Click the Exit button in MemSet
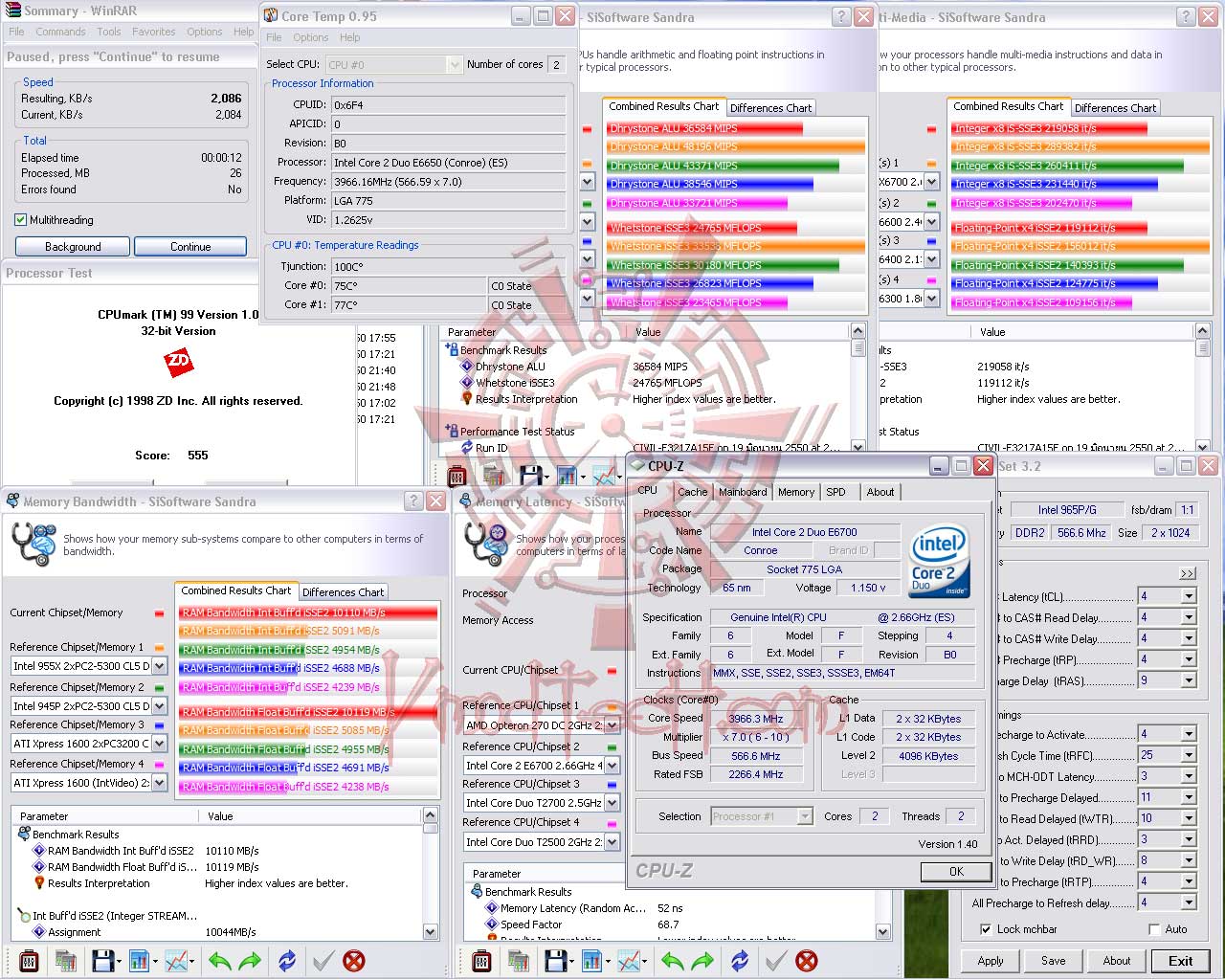The height and width of the screenshot is (980, 1225). coord(1180,961)
